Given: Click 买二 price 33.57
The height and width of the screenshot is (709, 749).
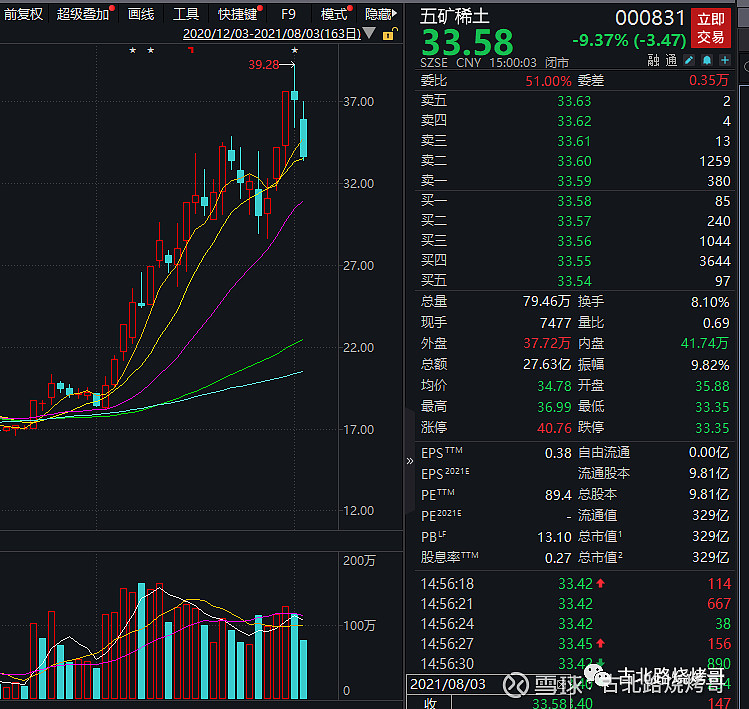Looking at the screenshot, I should pyautogui.click(x=574, y=221).
